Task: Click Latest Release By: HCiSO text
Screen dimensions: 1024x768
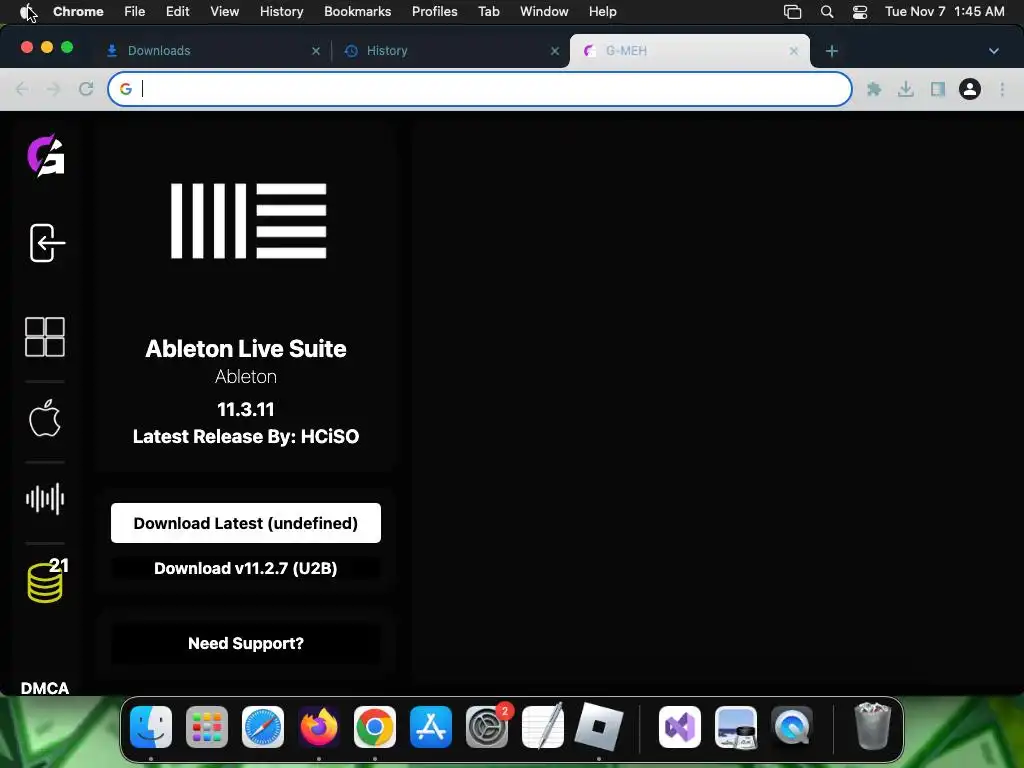Action: click(x=246, y=436)
